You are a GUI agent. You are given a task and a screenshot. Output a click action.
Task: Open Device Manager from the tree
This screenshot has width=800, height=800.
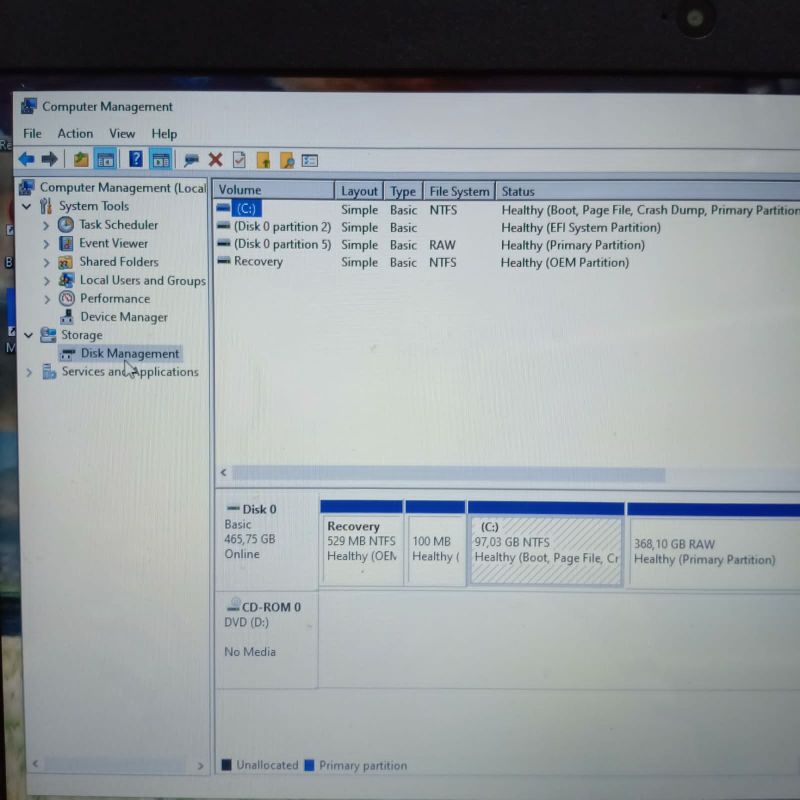123,317
